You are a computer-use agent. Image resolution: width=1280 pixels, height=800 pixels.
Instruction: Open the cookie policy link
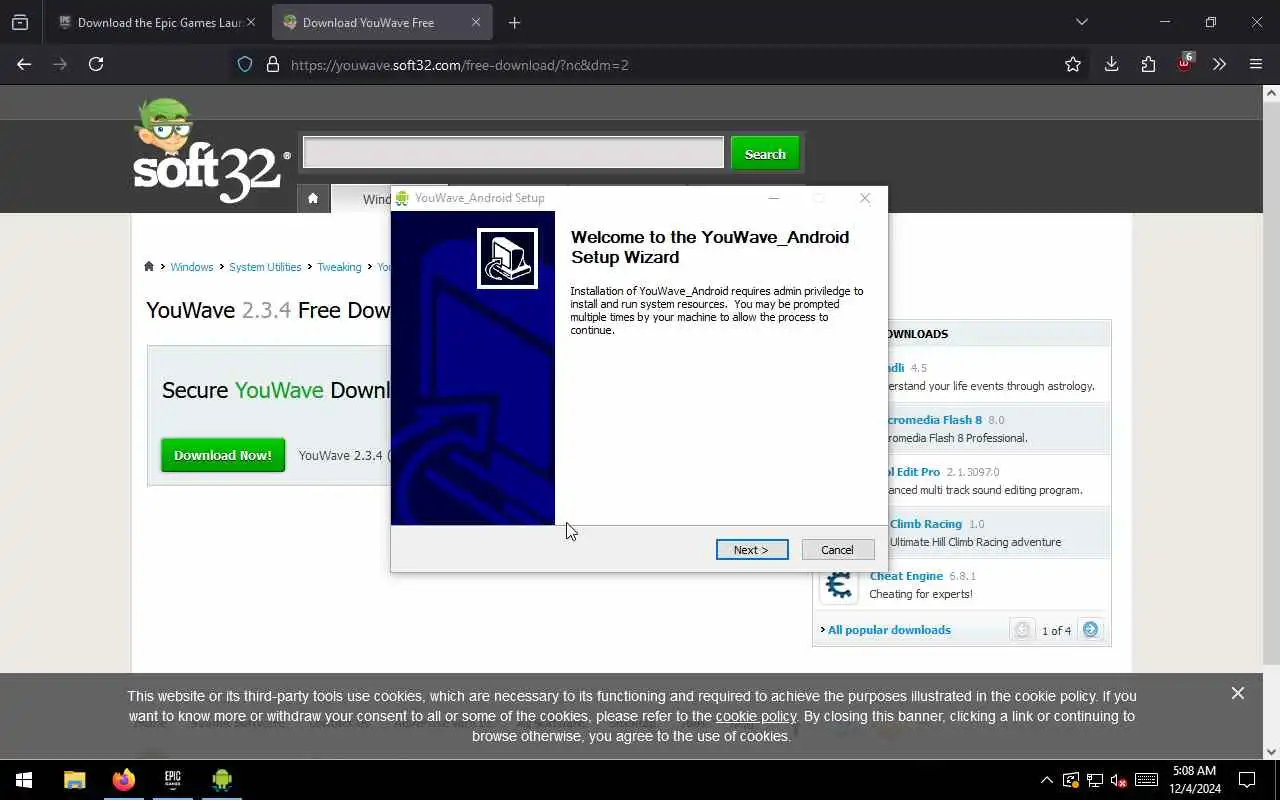pos(756,716)
